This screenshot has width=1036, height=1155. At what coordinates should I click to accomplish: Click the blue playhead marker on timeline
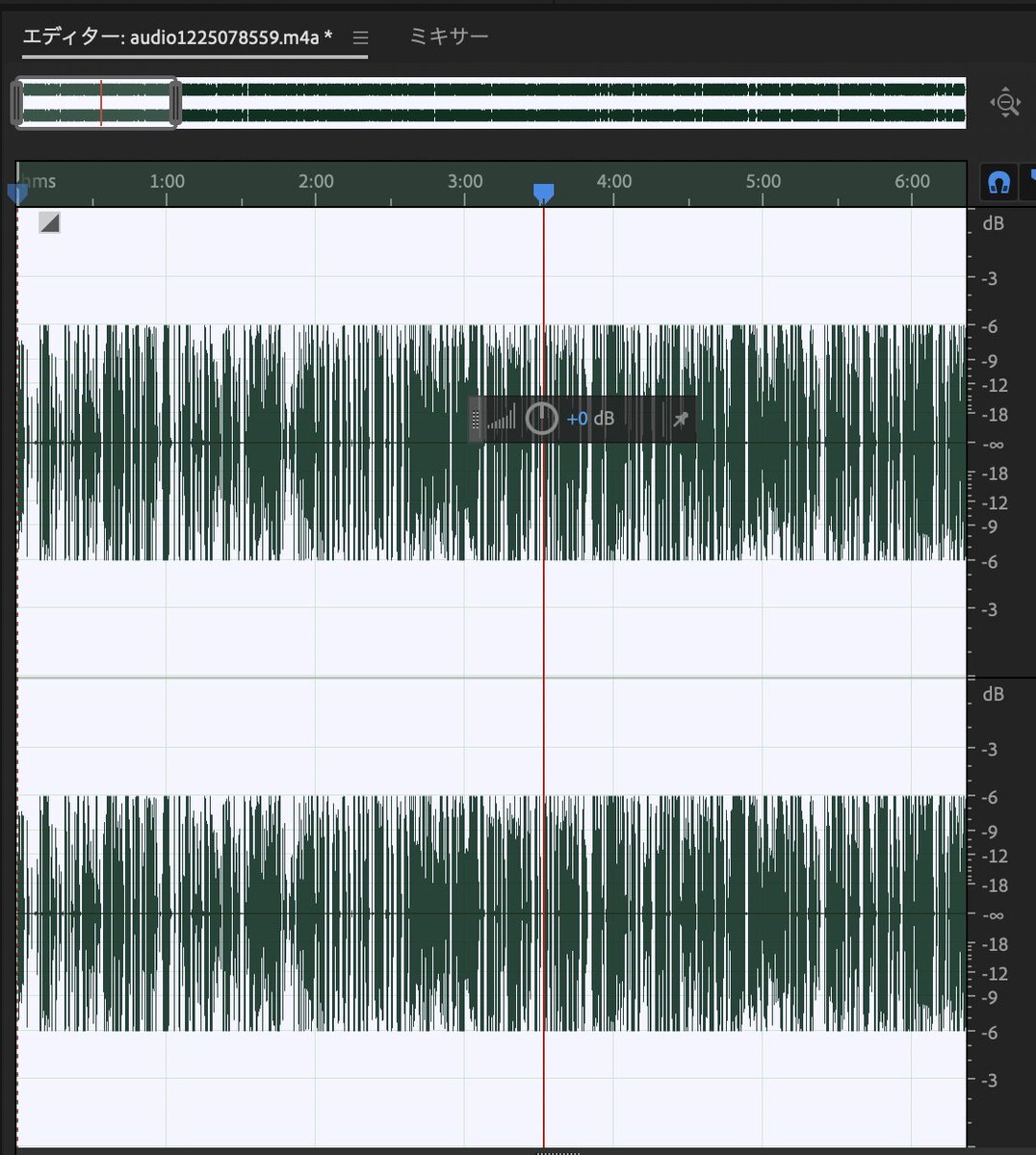pos(544,194)
